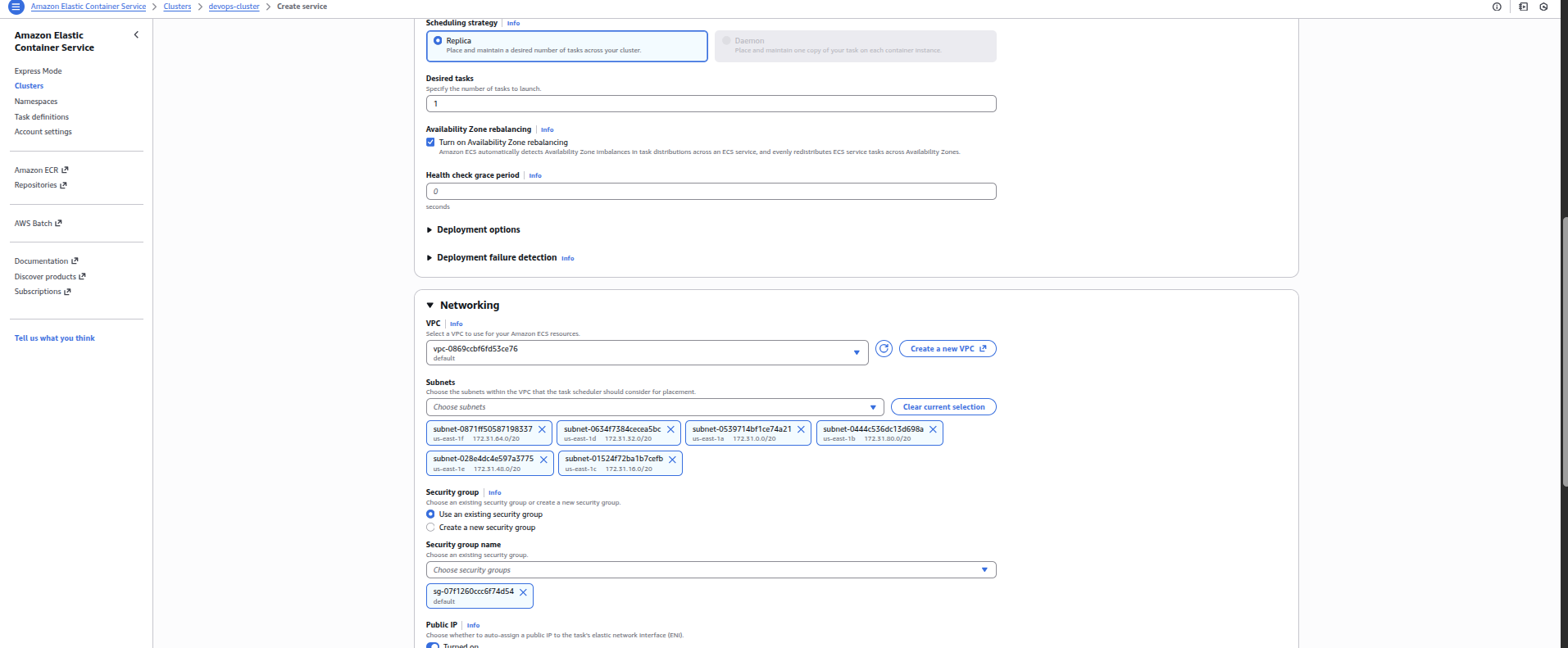
Task: Remove subnet-01524f72ba1b7cefb from the selection
Action: (x=672, y=460)
